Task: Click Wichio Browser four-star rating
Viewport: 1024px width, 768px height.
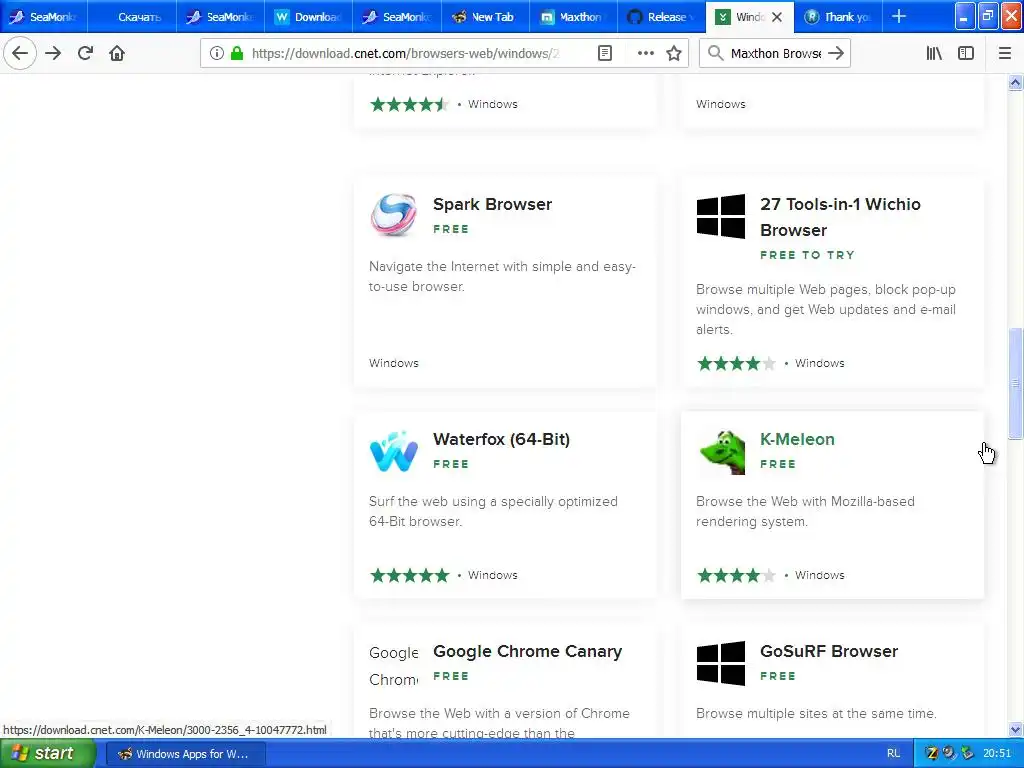Action: click(737, 363)
